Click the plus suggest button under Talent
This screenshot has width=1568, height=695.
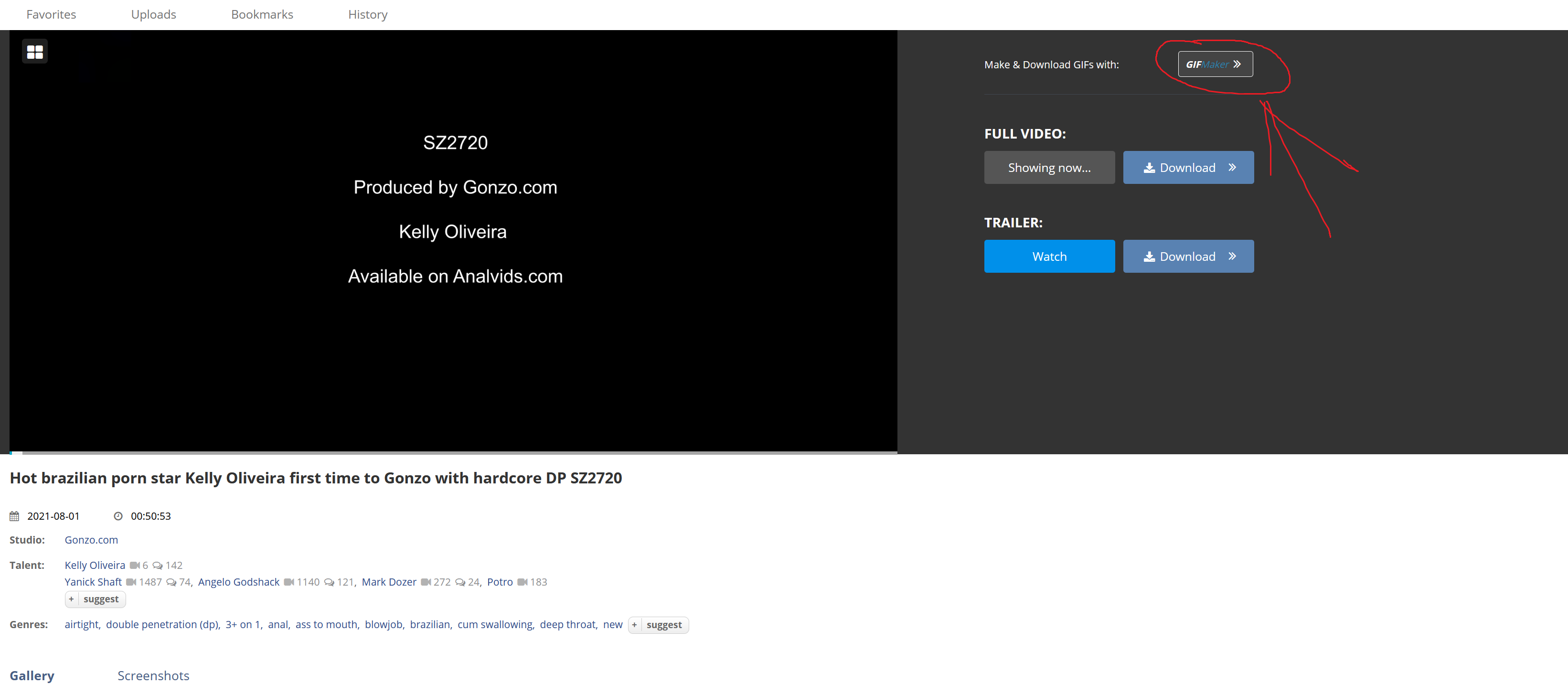point(95,599)
